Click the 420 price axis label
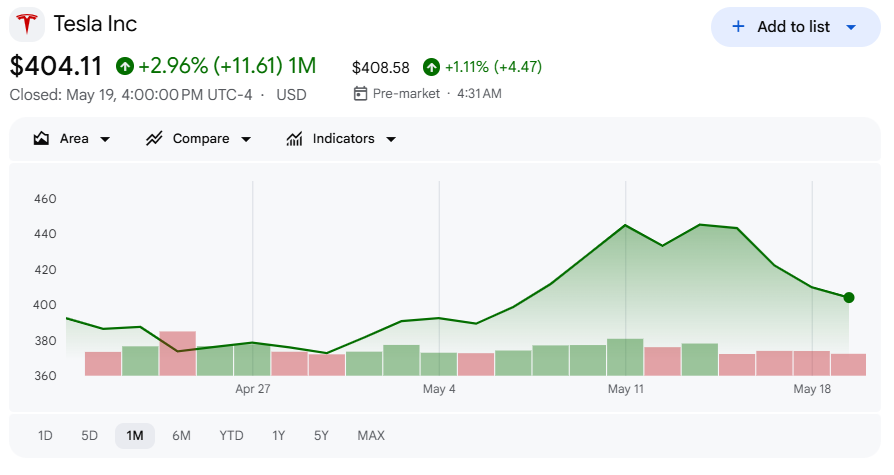 pos(45,270)
